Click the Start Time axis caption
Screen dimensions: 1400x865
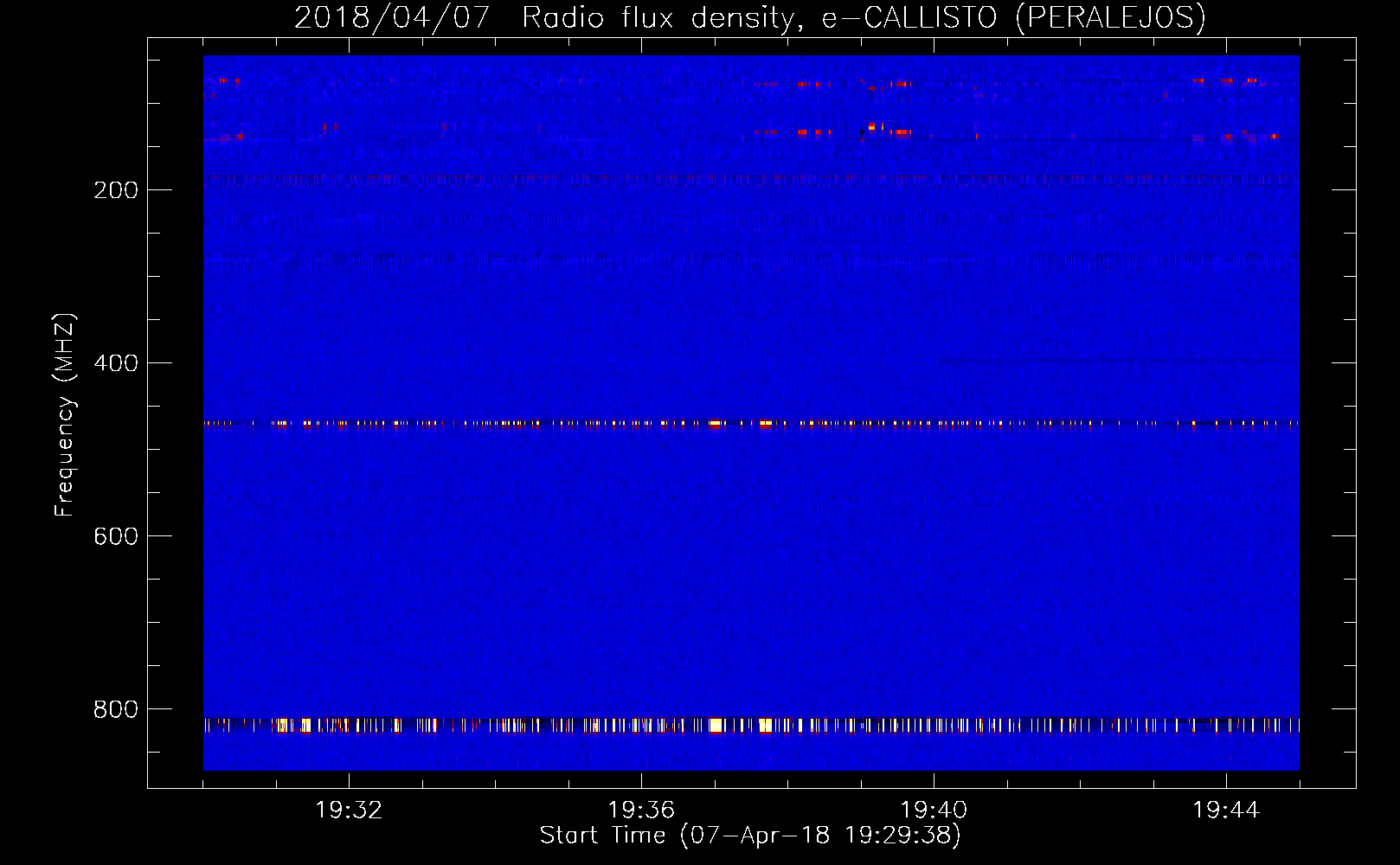click(x=750, y=836)
